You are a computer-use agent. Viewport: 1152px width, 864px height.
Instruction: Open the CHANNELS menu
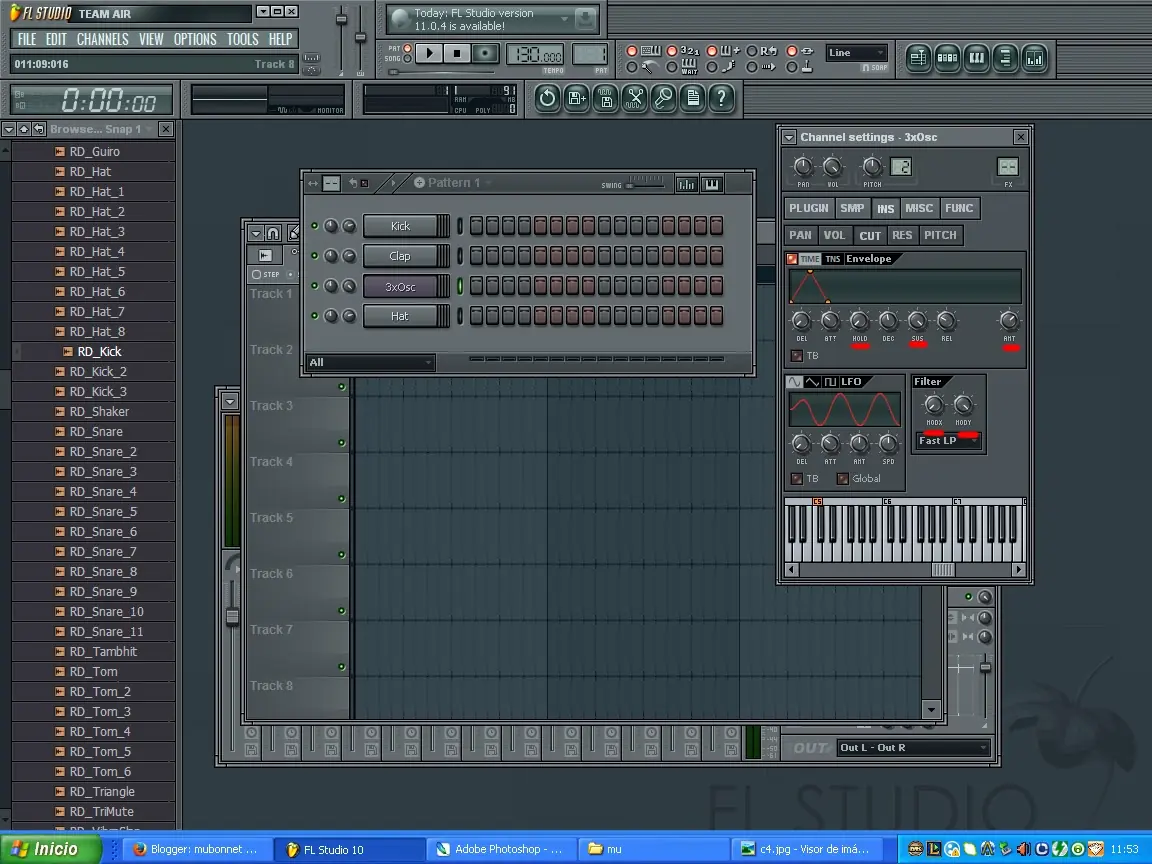102,39
